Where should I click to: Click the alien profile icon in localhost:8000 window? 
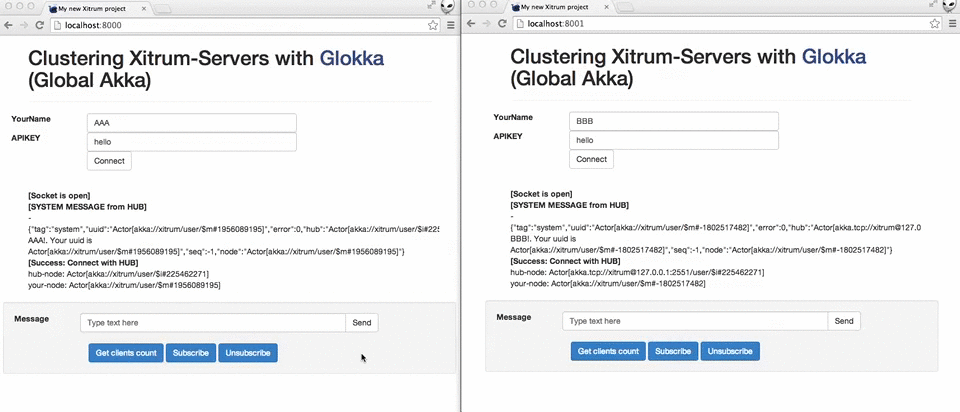(x=449, y=7)
